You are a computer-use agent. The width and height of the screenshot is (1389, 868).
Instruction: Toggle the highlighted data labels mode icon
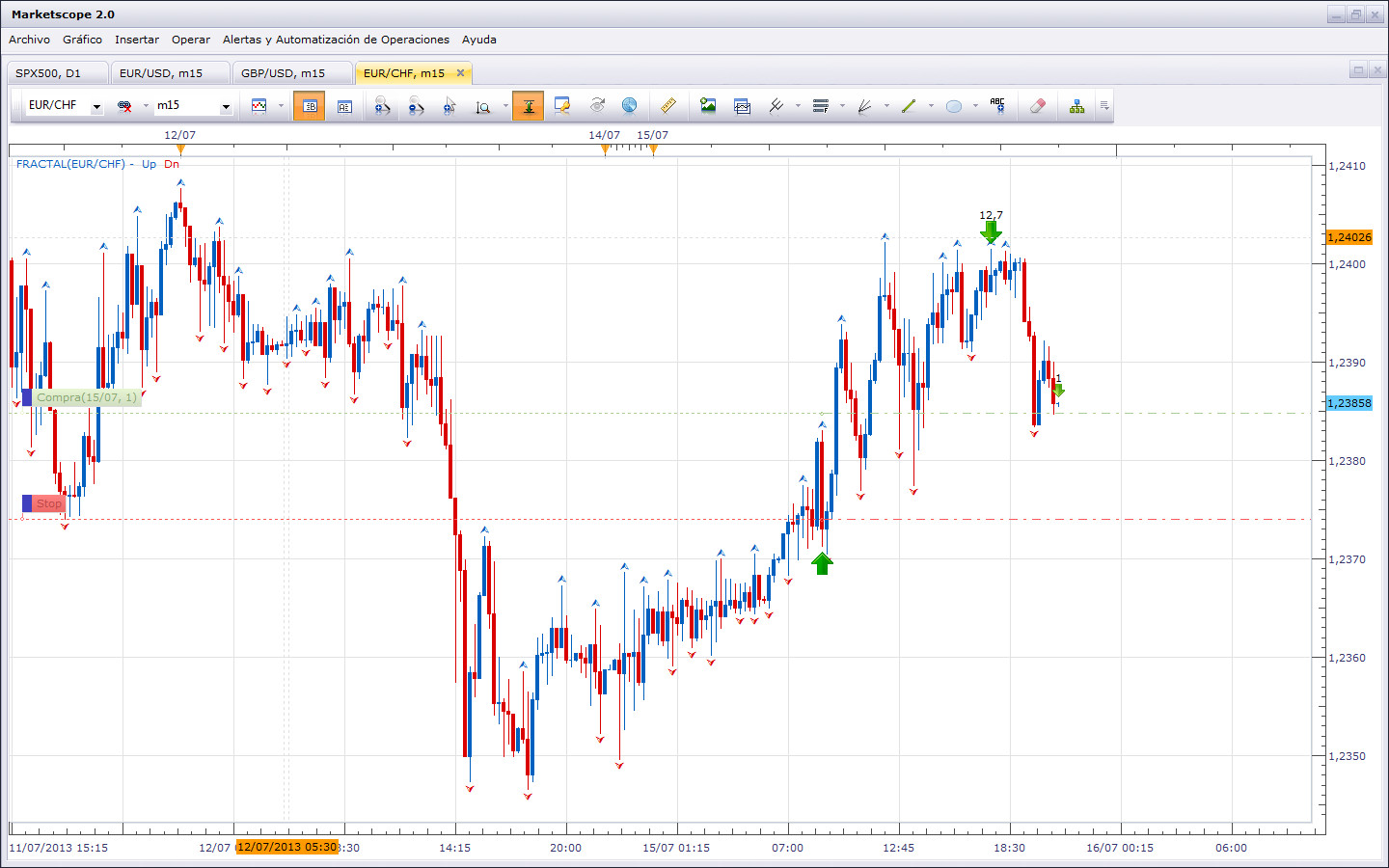tap(309, 106)
